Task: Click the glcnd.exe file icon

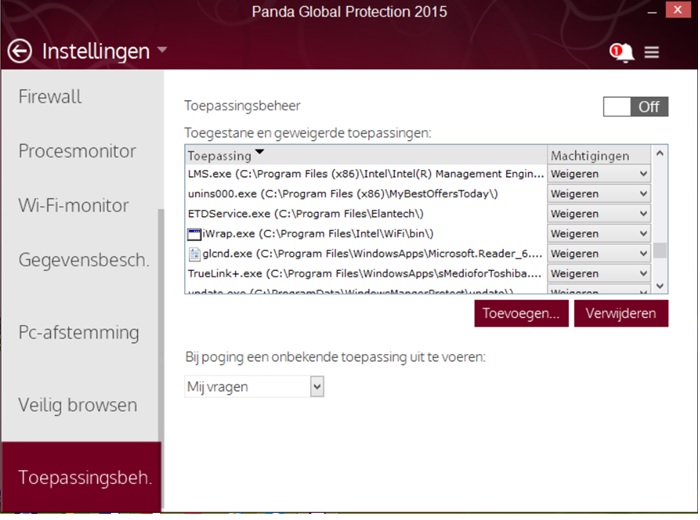Action: click(194, 254)
